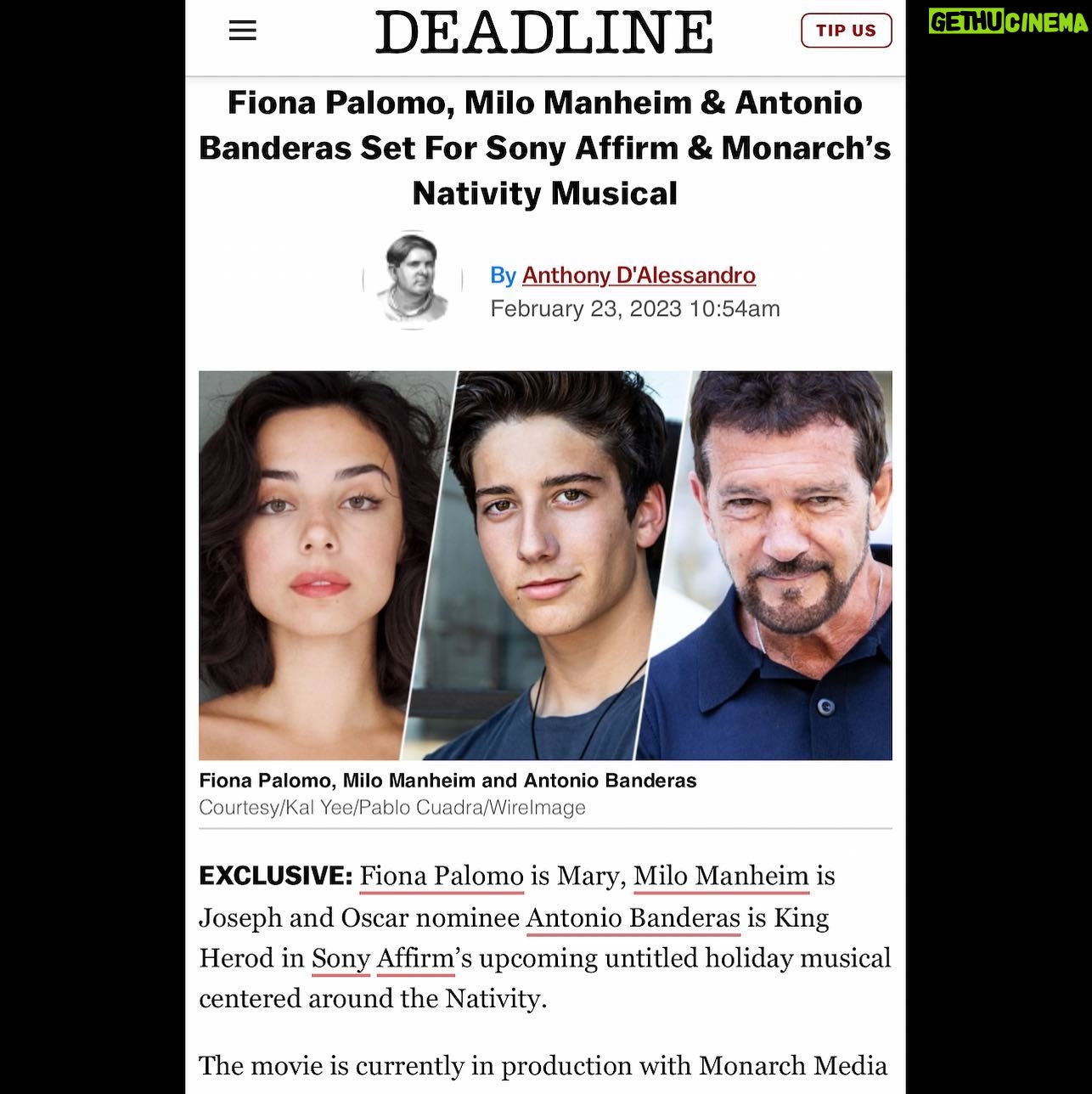Click the TIP US button
This screenshot has width=1092, height=1094.
tap(846, 31)
